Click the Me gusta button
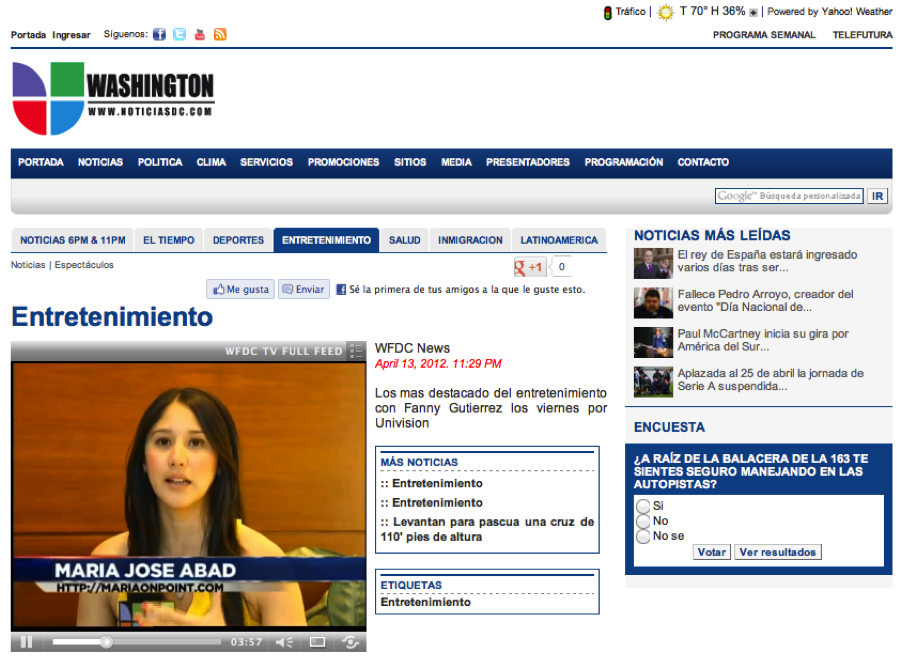 pyautogui.click(x=241, y=289)
